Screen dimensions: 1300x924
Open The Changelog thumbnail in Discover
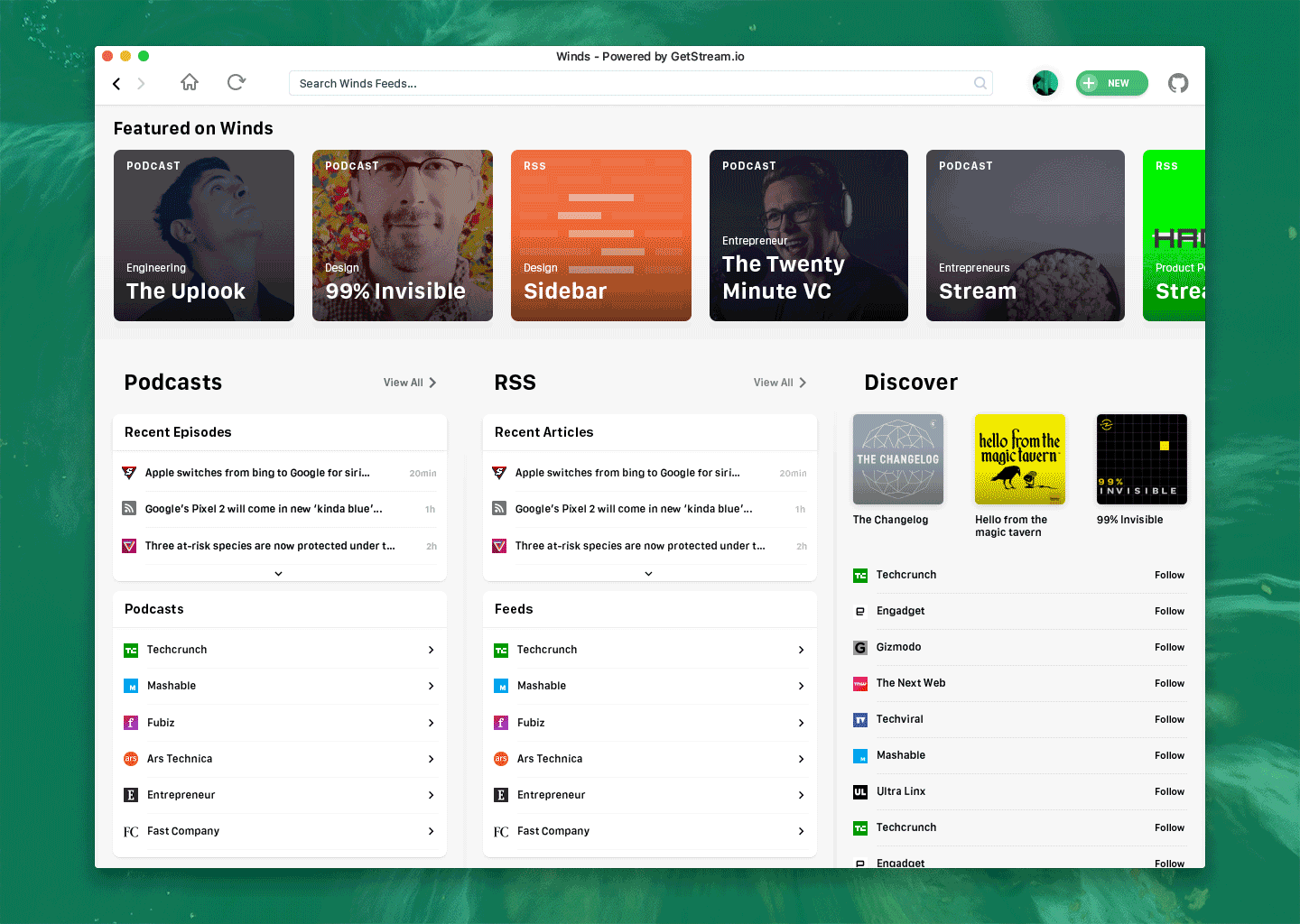click(x=897, y=458)
